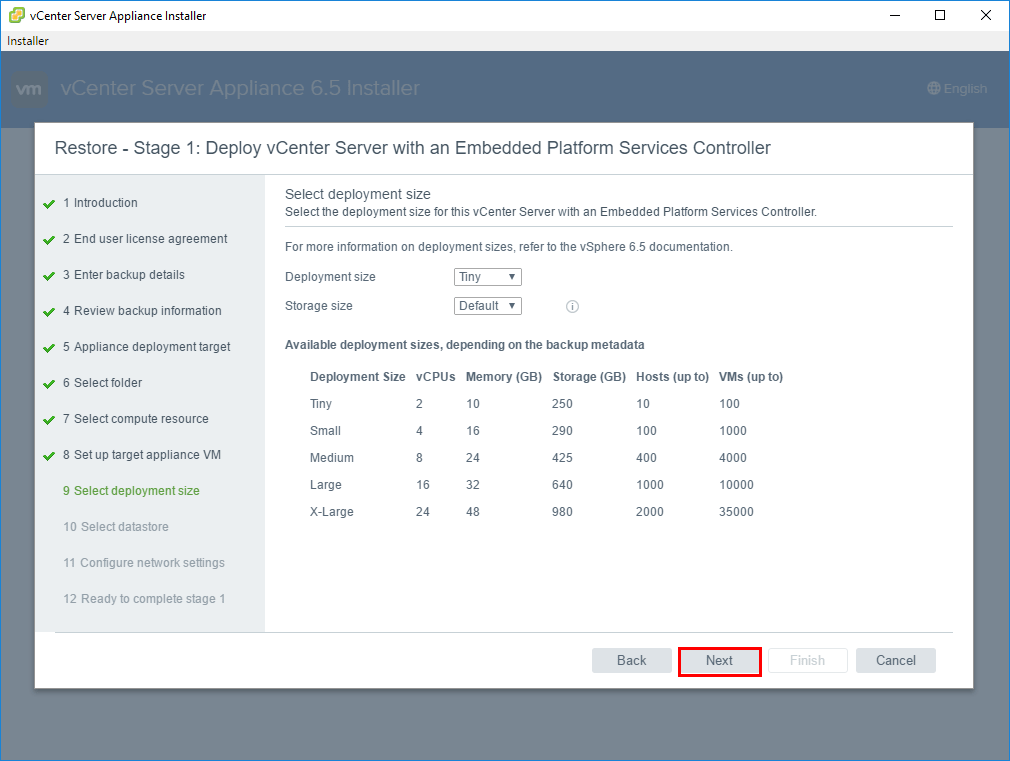Click the green checkmark beside Select folder
This screenshot has width=1010, height=761.
pyautogui.click(x=49, y=385)
